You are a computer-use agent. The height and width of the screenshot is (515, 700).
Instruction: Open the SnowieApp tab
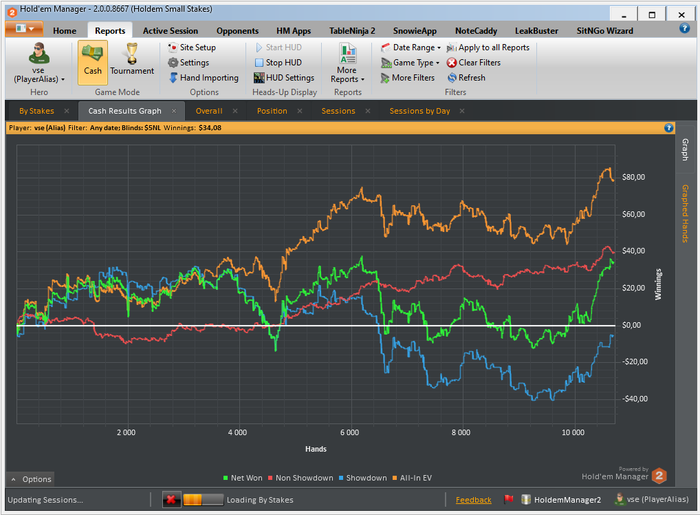[415, 31]
